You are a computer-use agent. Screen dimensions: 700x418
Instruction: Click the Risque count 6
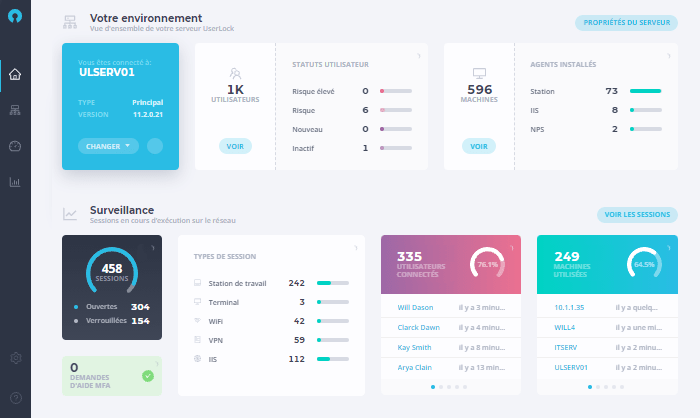click(x=365, y=110)
